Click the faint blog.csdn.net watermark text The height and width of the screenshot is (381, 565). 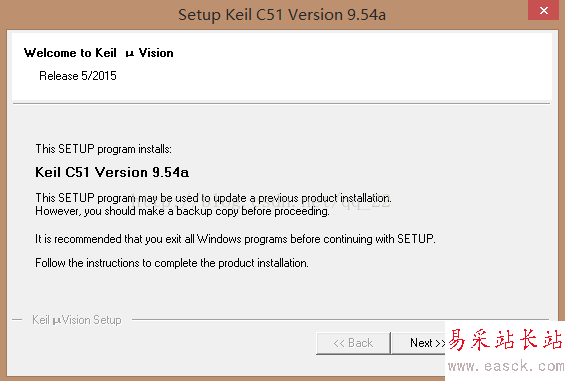(260, 202)
